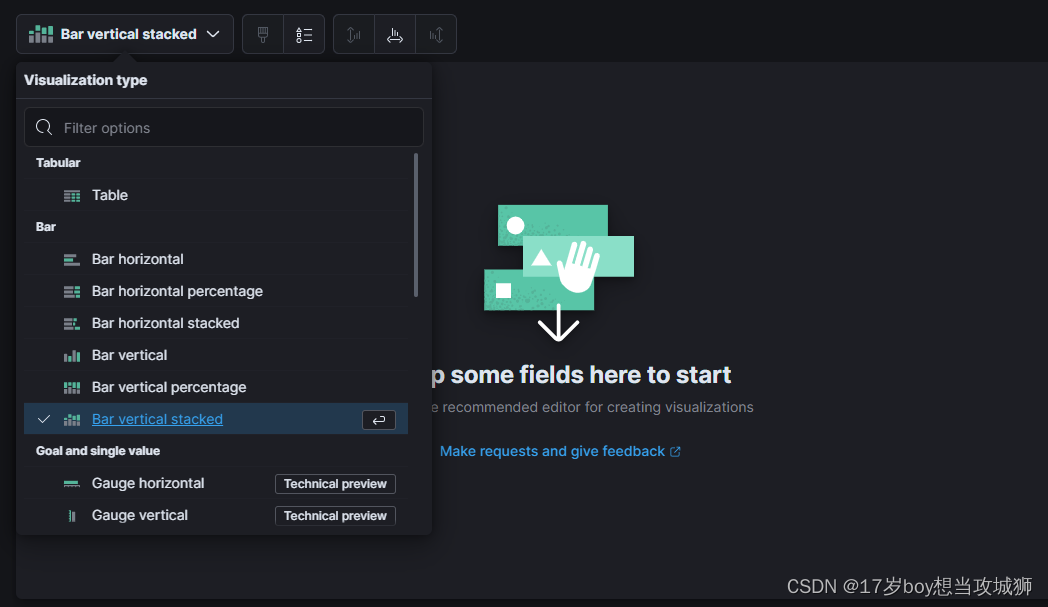This screenshot has height=607, width=1048.
Task: Pick Bar vertical percentage option
Action: tap(216, 388)
